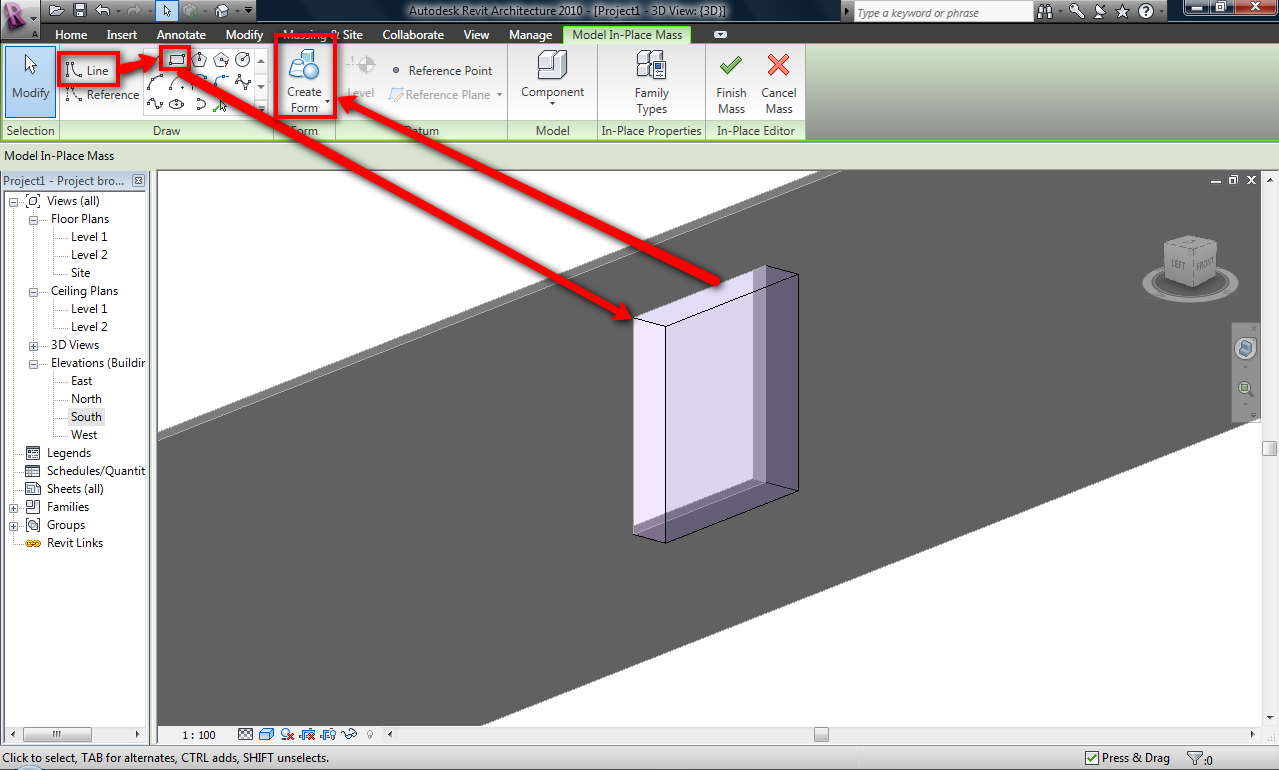Pick the Ellipse draw tool
This screenshot has width=1279, height=770.
(x=177, y=103)
